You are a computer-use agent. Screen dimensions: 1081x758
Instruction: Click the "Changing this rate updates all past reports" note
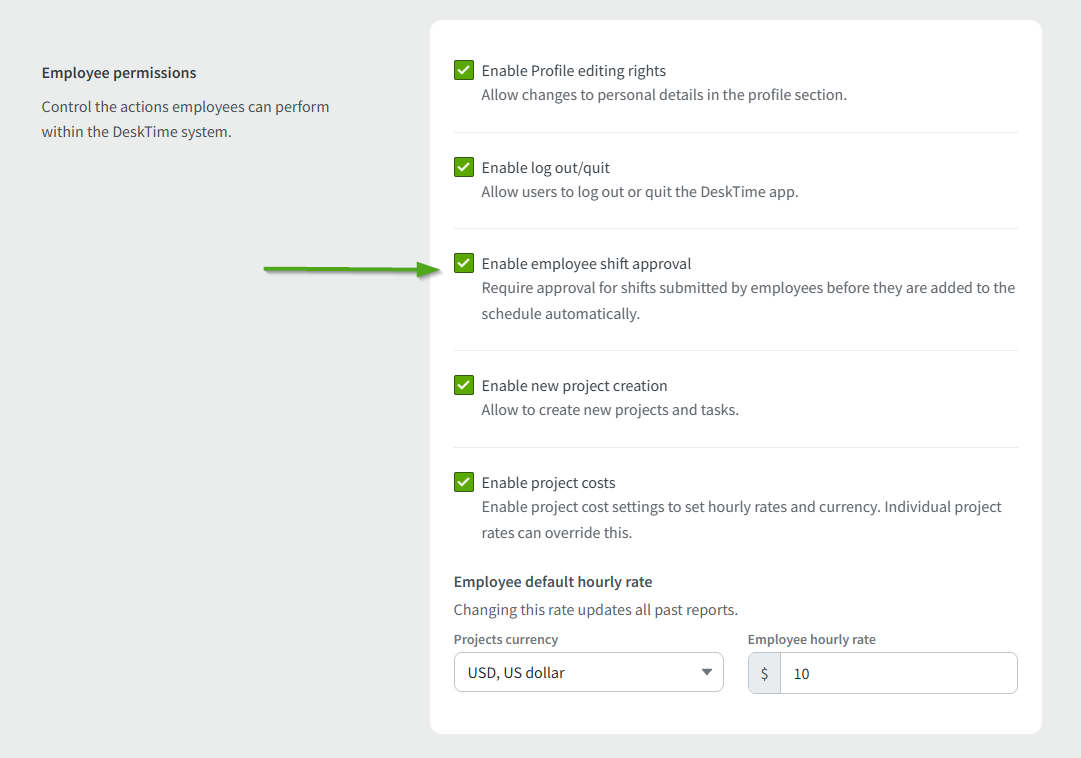(x=595, y=610)
